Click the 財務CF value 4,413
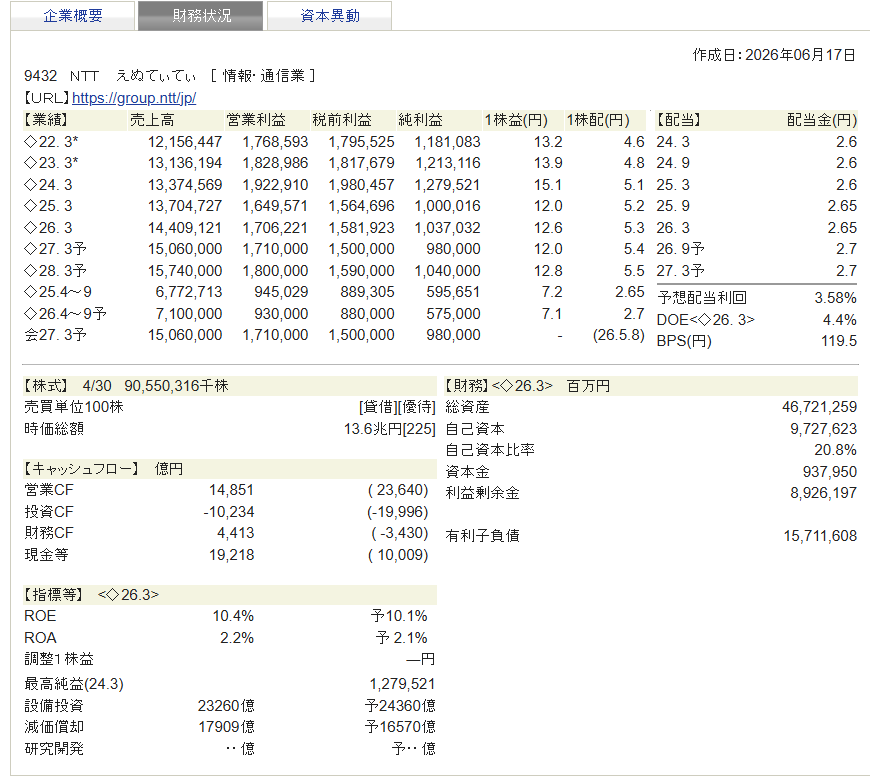 [x=235, y=533]
